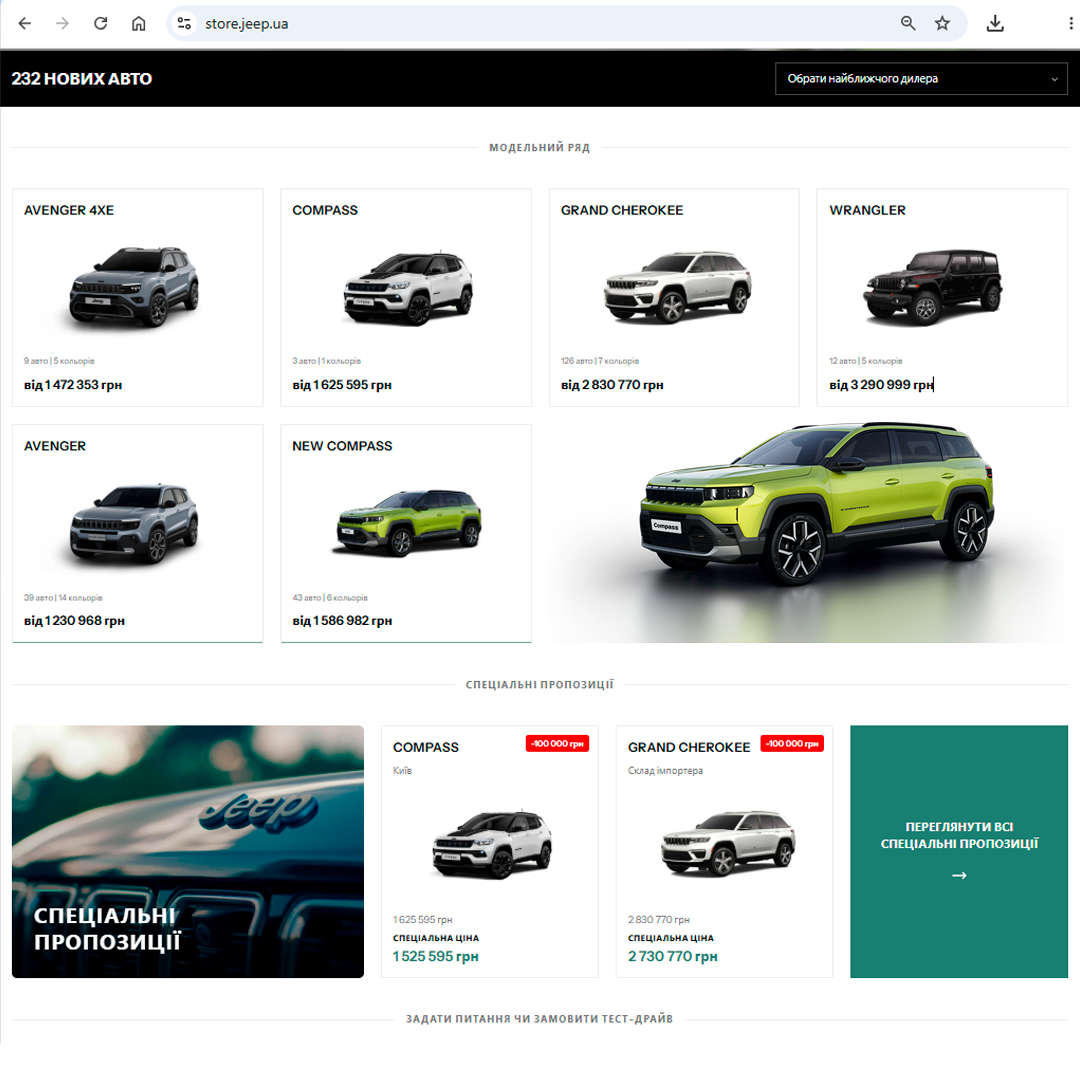Click the zoom magnifier icon in address bar
Screen dimensions: 1080x1080
tap(908, 23)
